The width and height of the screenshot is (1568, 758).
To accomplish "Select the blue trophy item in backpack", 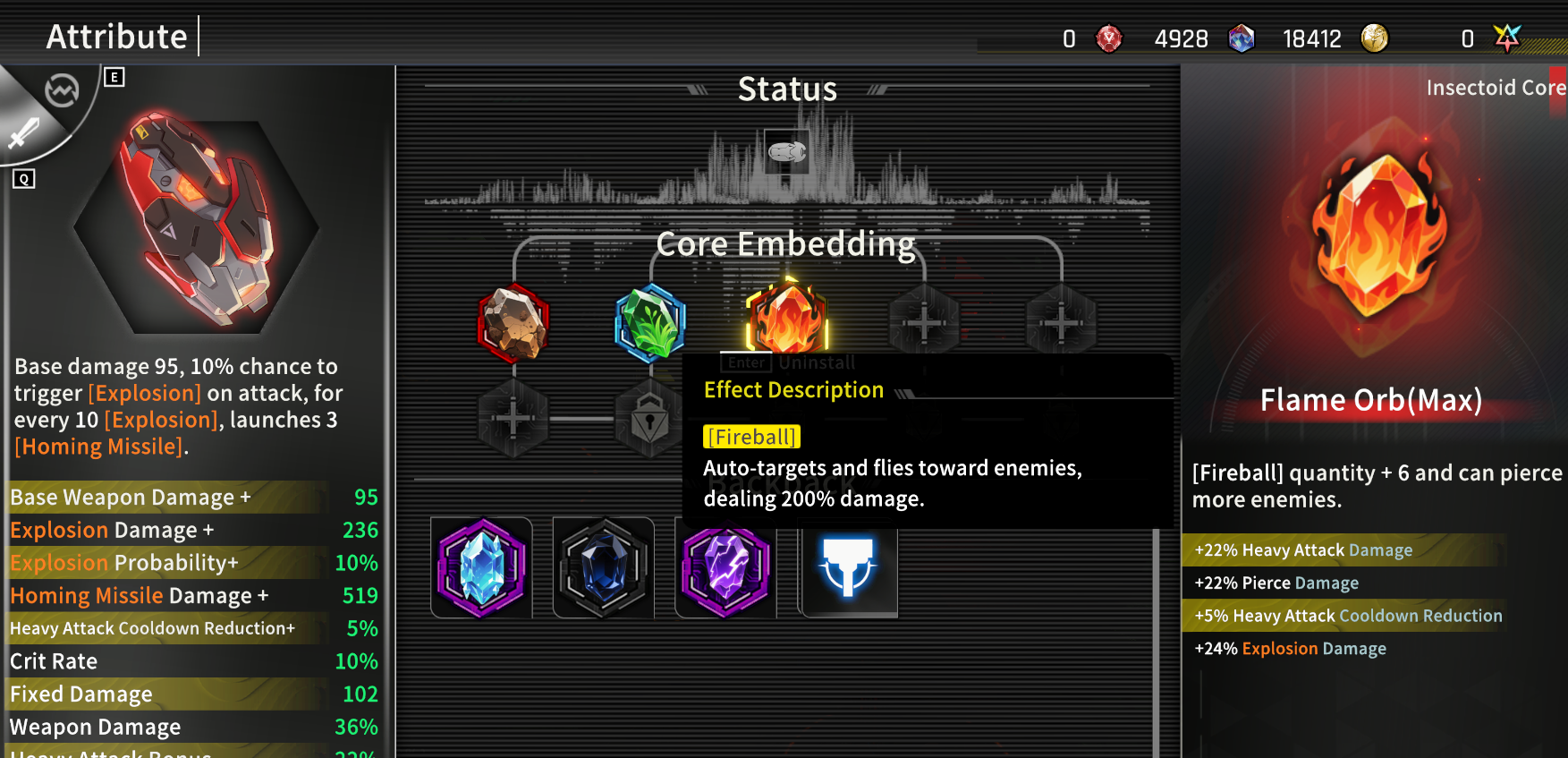I will tap(848, 567).
